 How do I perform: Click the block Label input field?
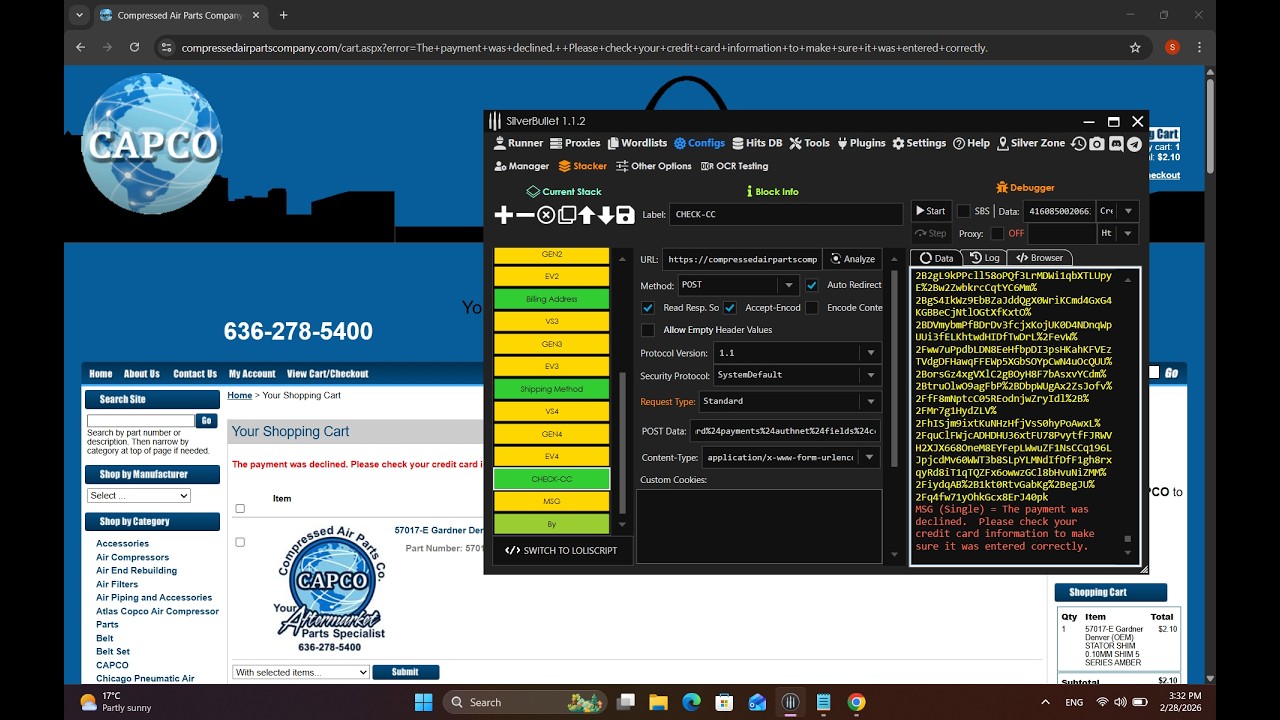point(786,214)
